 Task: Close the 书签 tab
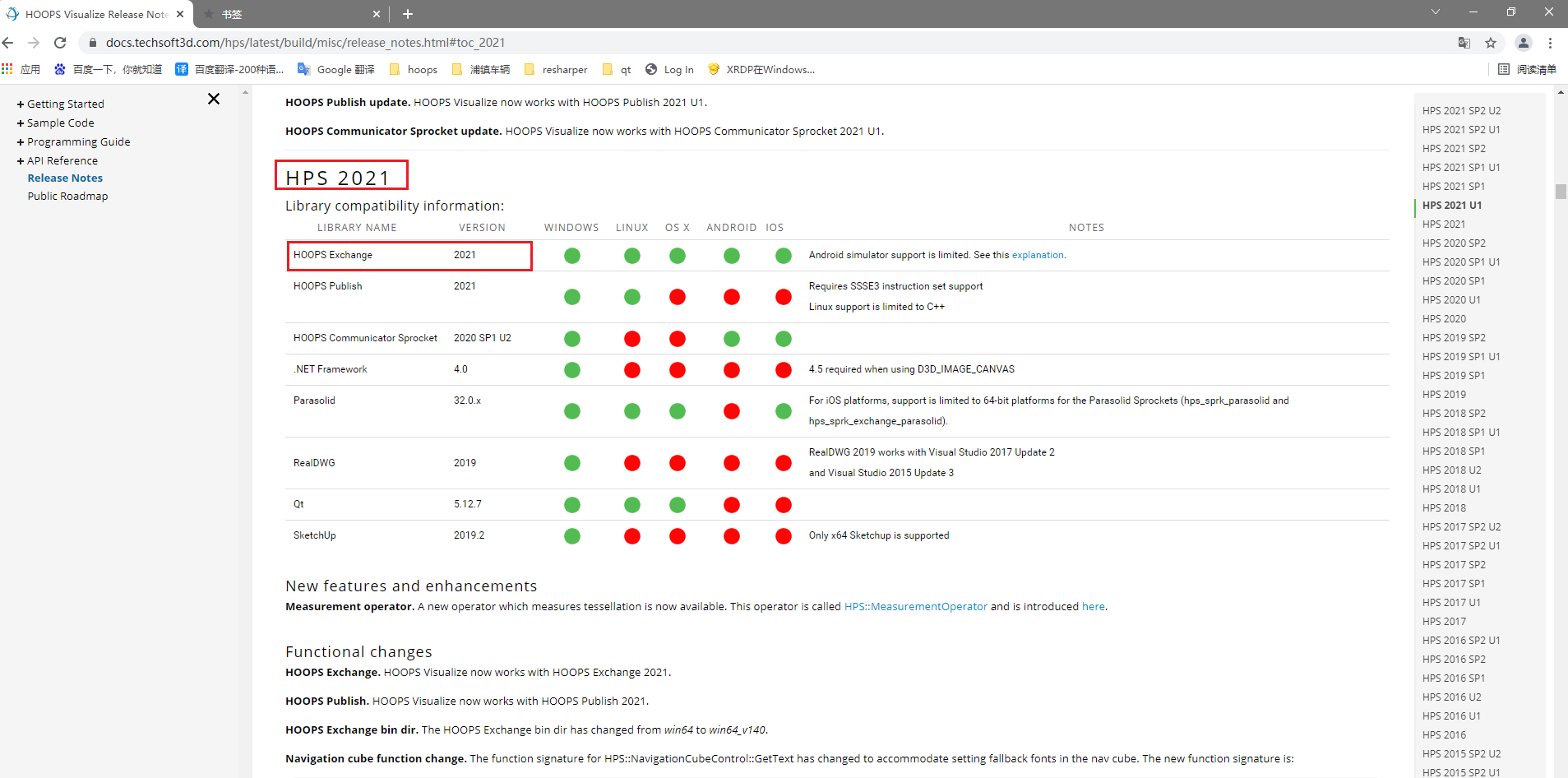point(377,14)
